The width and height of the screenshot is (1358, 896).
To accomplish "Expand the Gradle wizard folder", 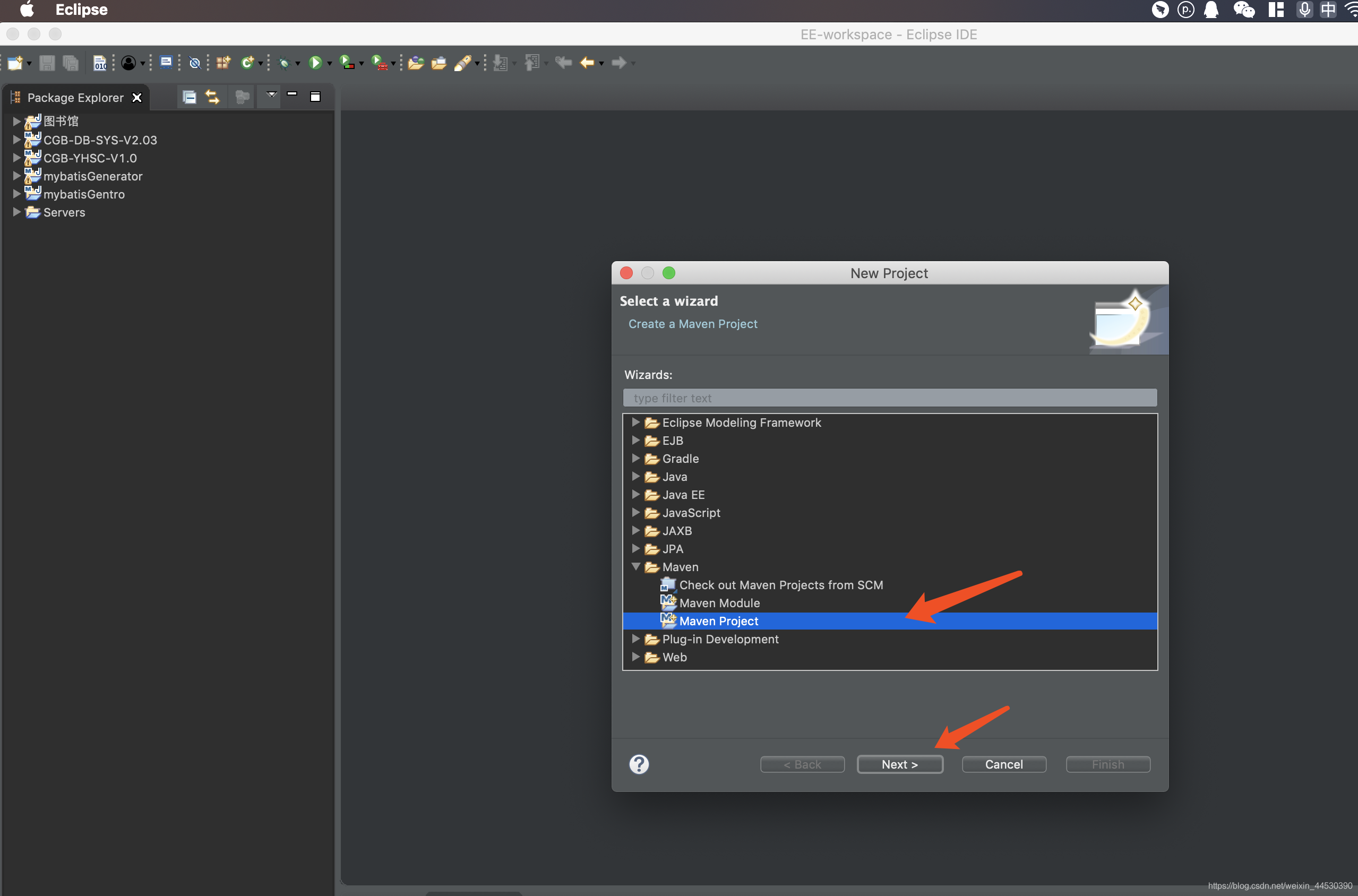I will pyautogui.click(x=635, y=458).
